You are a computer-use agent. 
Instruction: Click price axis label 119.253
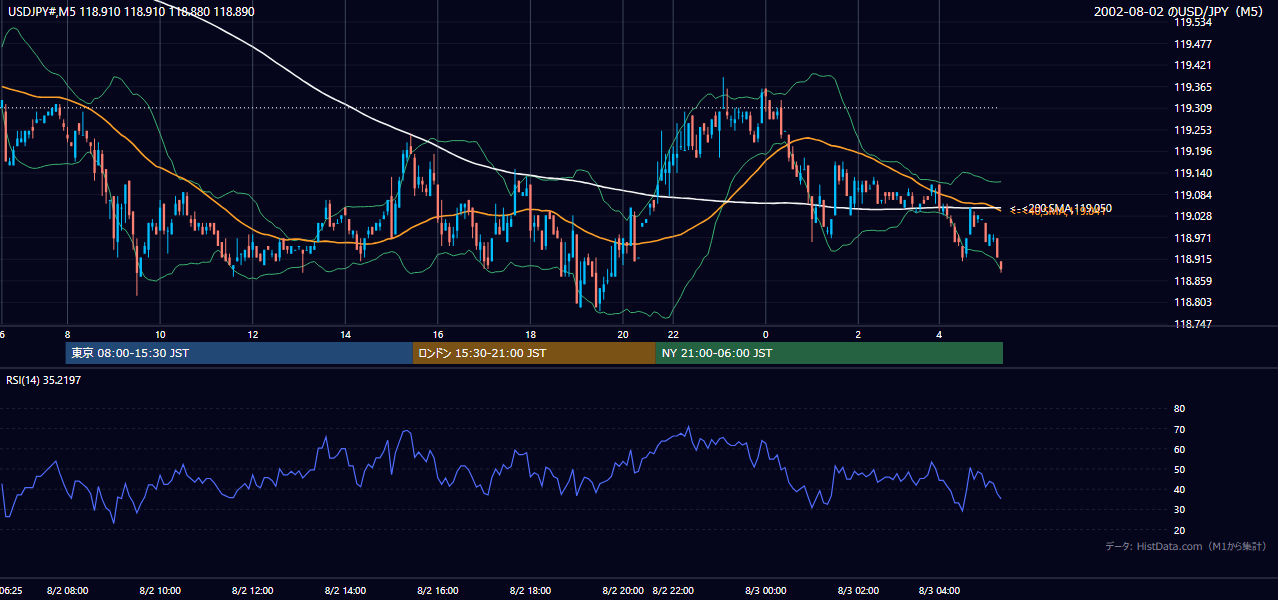pos(1194,130)
